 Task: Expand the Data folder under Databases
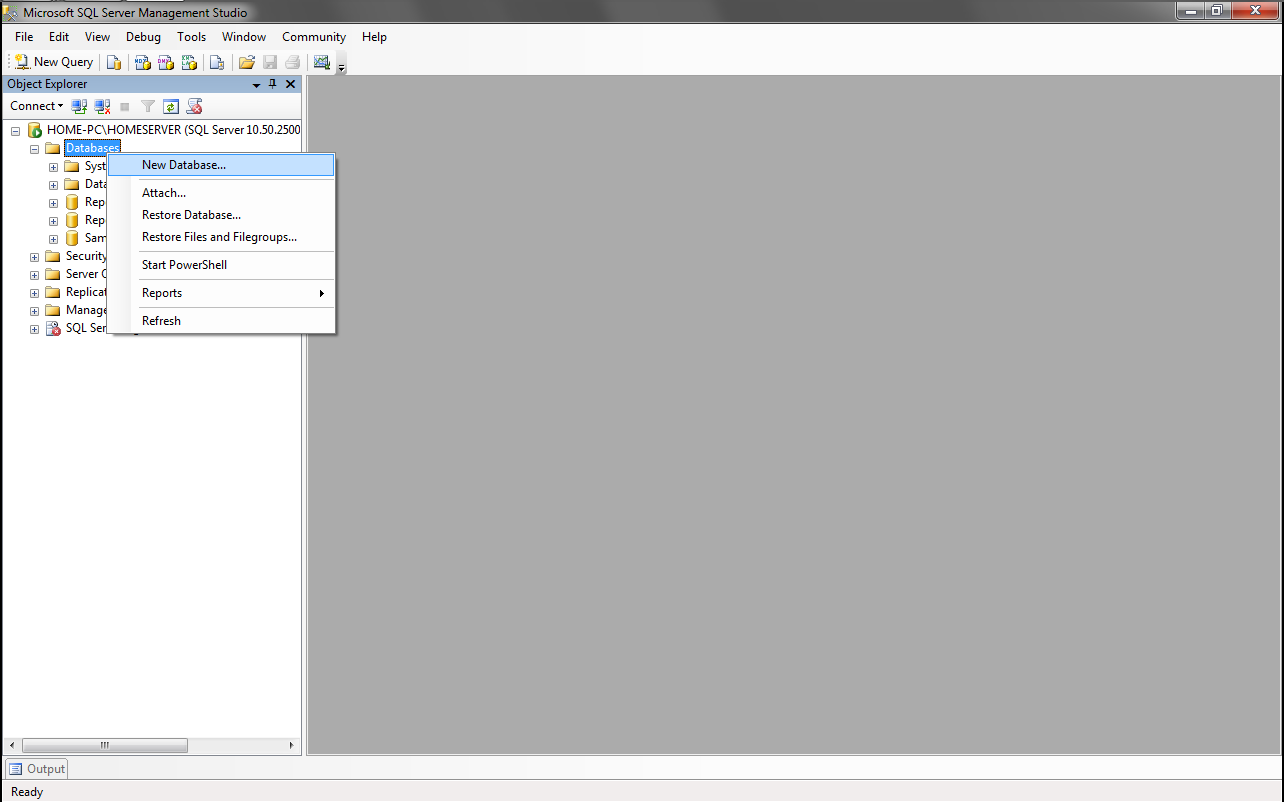pyautogui.click(x=53, y=185)
